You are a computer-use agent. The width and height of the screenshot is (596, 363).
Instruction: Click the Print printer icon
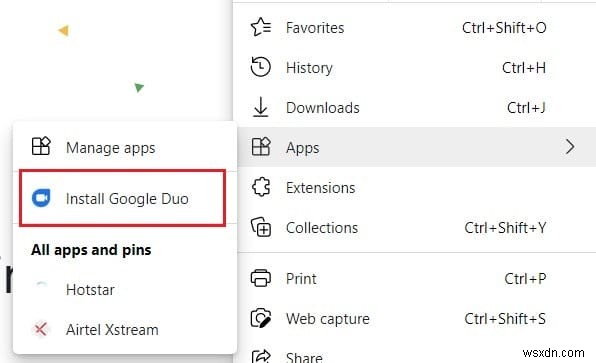click(x=261, y=278)
